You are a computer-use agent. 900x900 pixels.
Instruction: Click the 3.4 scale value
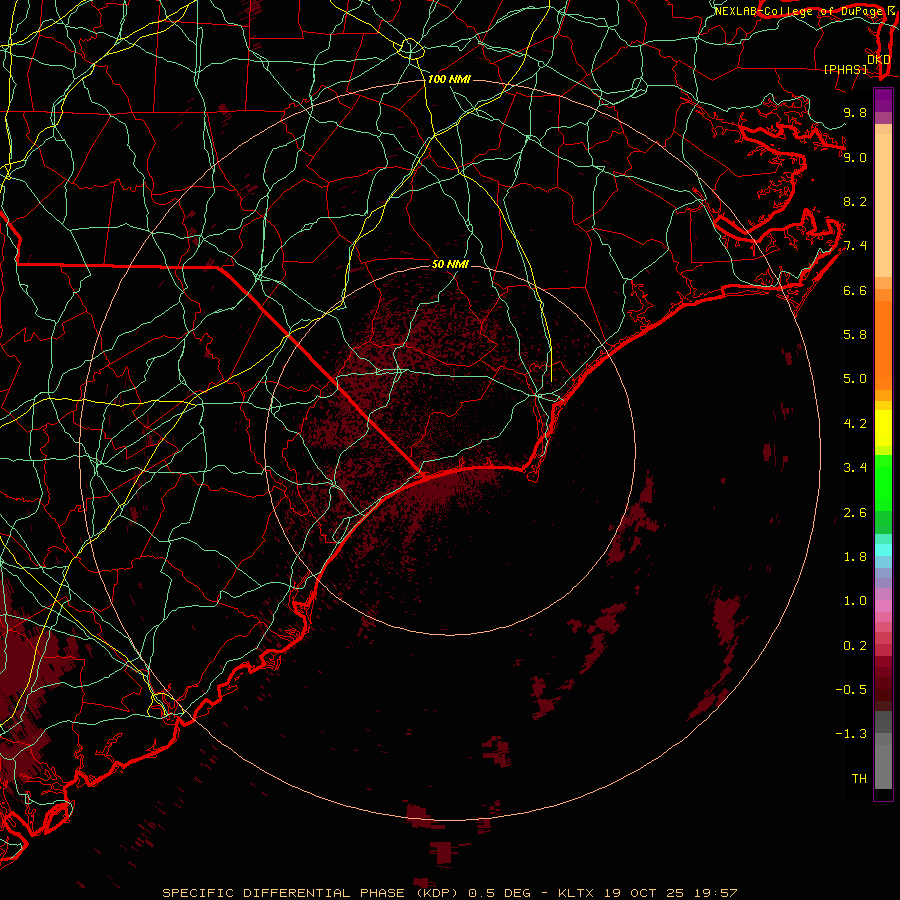click(x=855, y=468)
